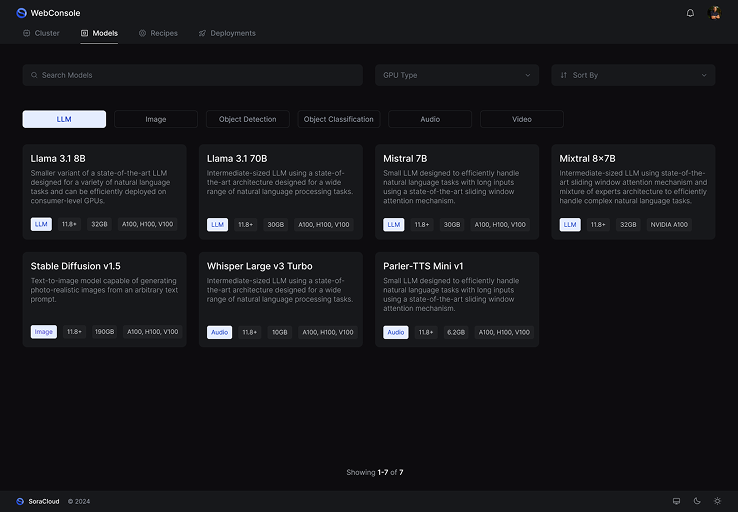Click the search magnifier icon
738x512 pixels.
click(x=34, y=75)
